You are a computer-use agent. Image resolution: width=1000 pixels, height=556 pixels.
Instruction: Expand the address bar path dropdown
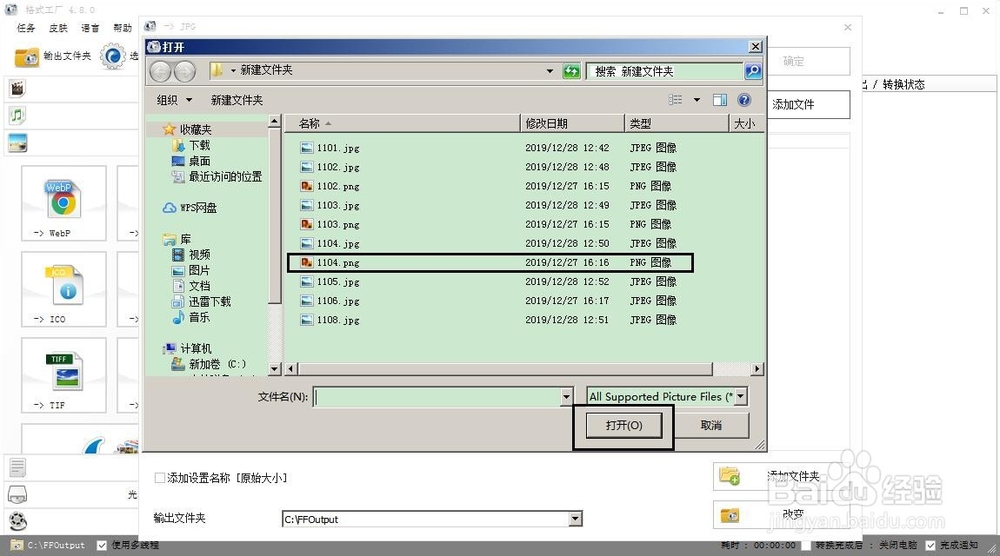pyautogui.click(x=550, y=71)
